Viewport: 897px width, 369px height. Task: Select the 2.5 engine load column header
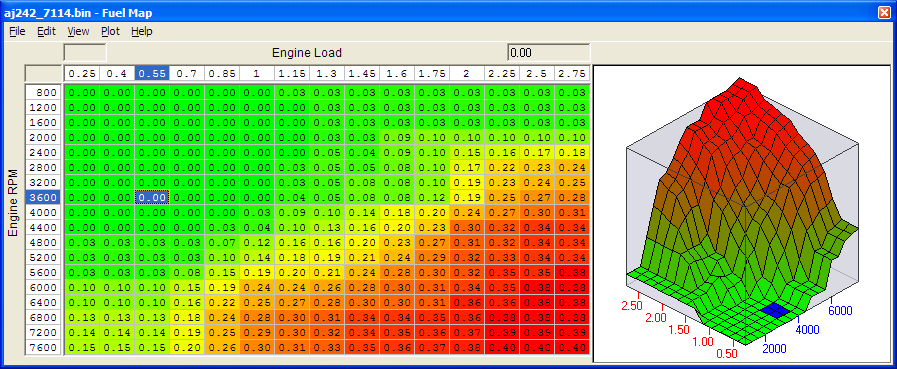tap(537, 73)
